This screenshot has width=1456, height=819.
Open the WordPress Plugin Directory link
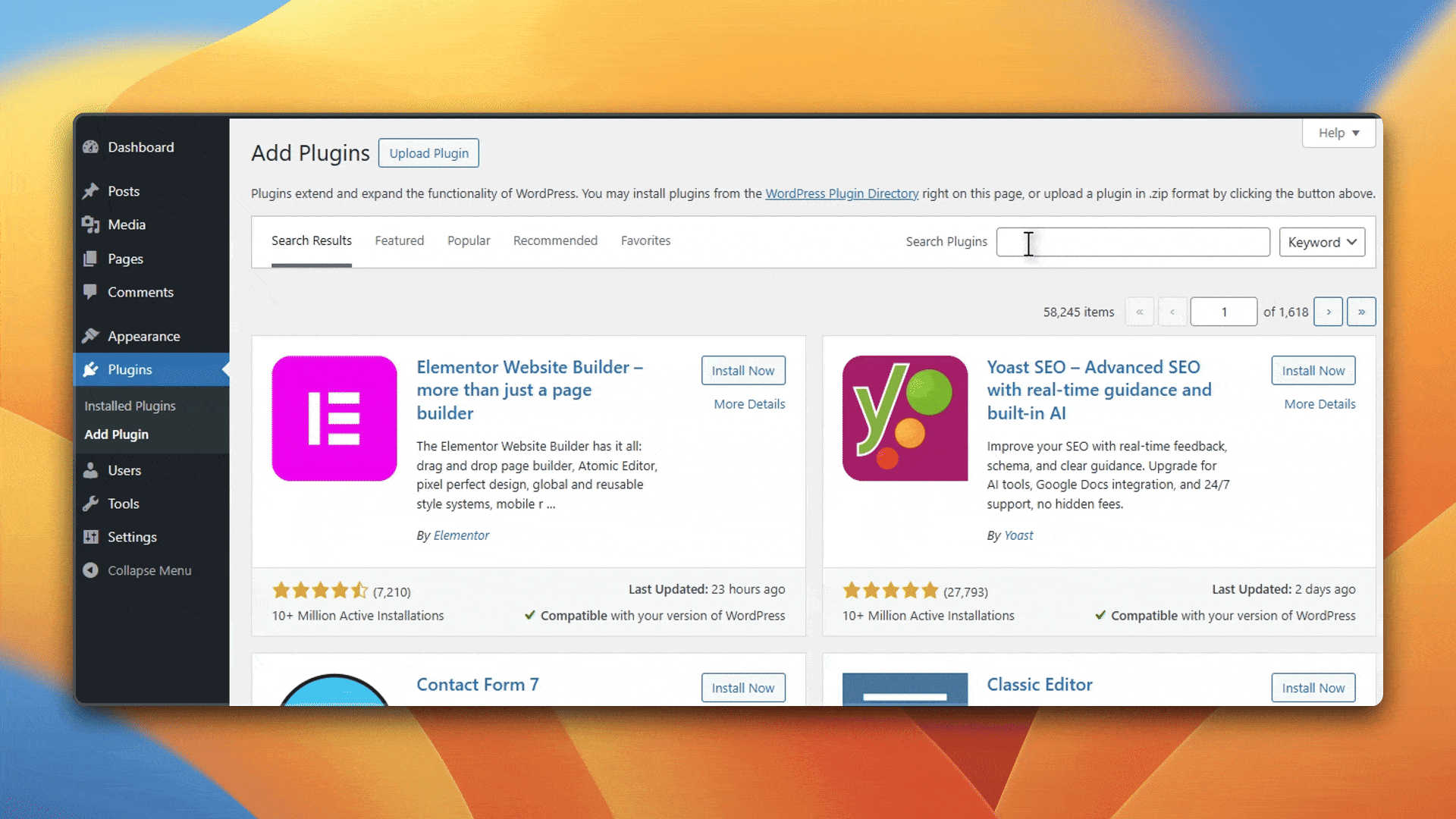coord(842,193)
